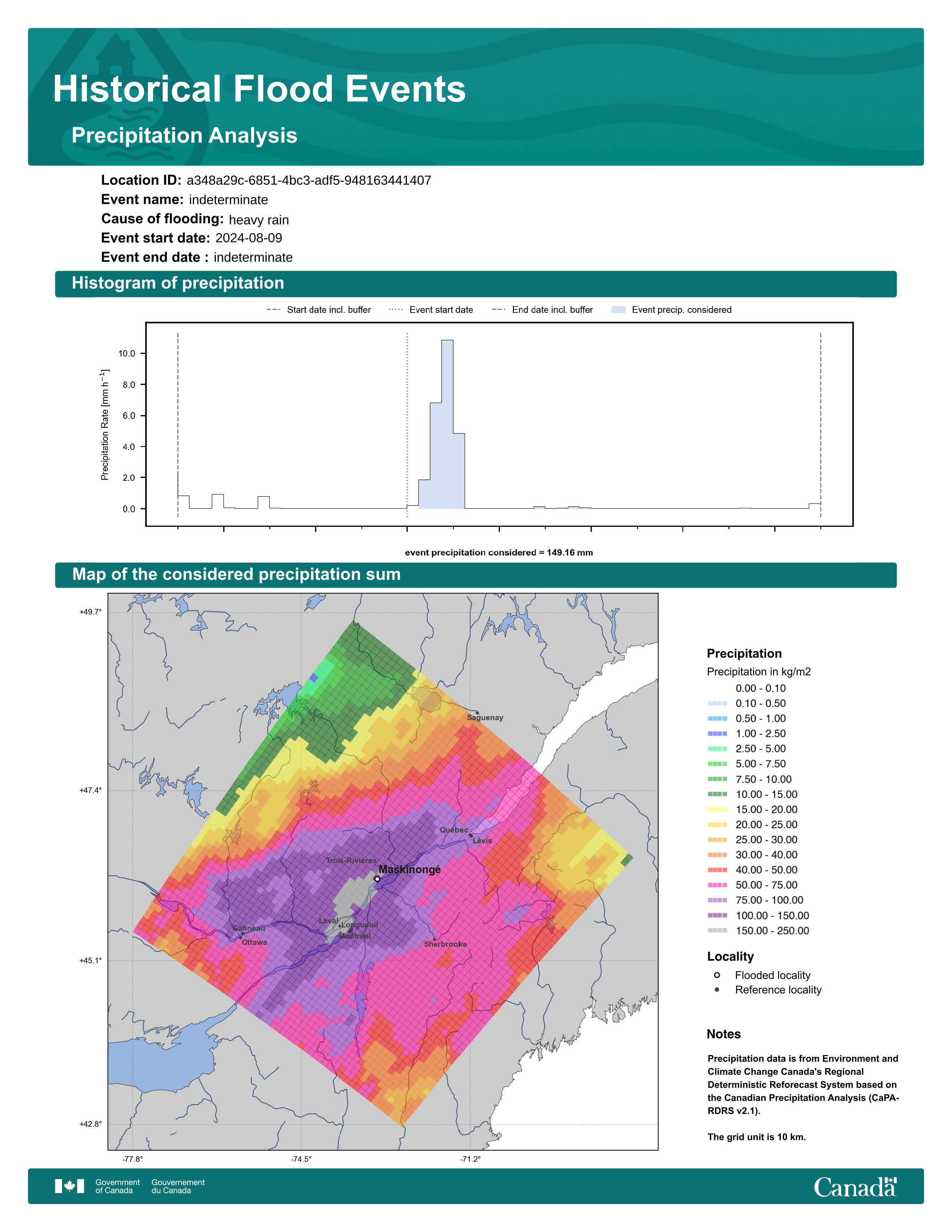
Task: Click the Saguenay reference locality dot
Action: 477,712
